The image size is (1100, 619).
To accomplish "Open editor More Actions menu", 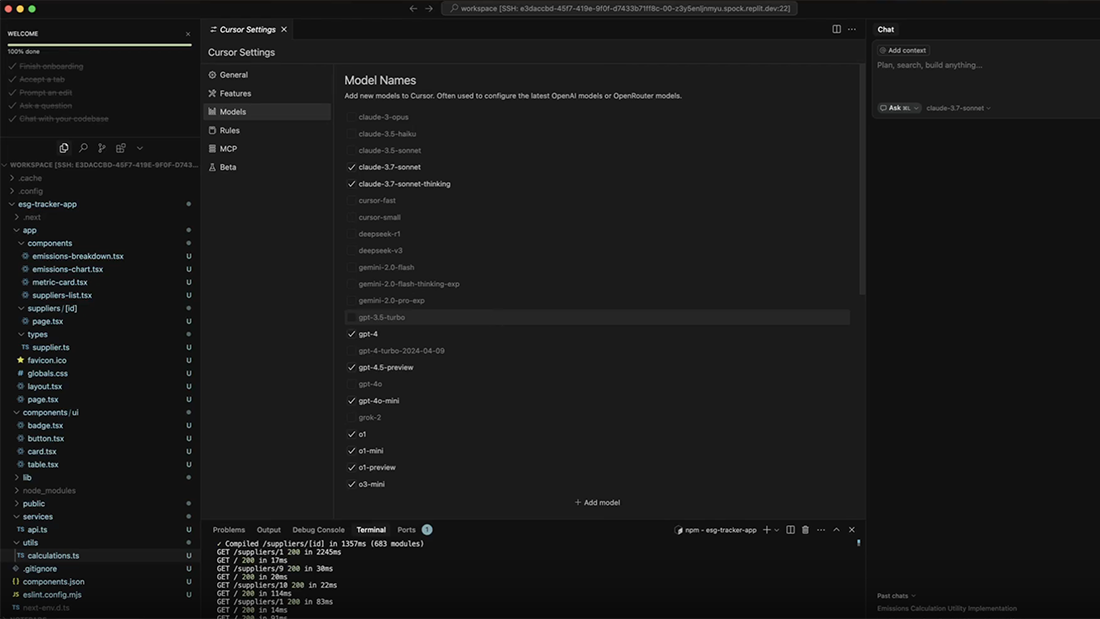I will tap(852, 29).
